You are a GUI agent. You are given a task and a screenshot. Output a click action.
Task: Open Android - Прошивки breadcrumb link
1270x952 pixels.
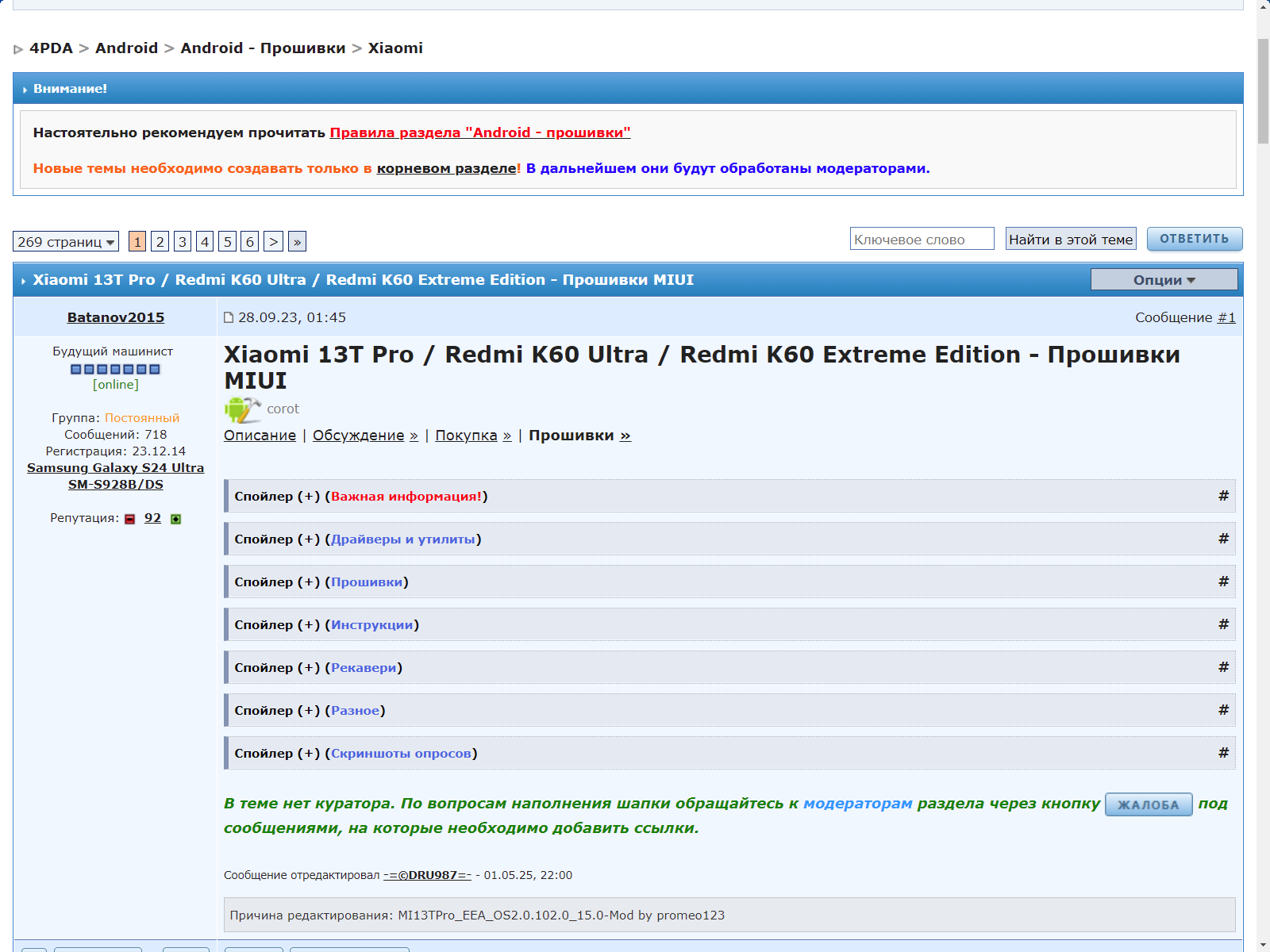coord(263,48)
